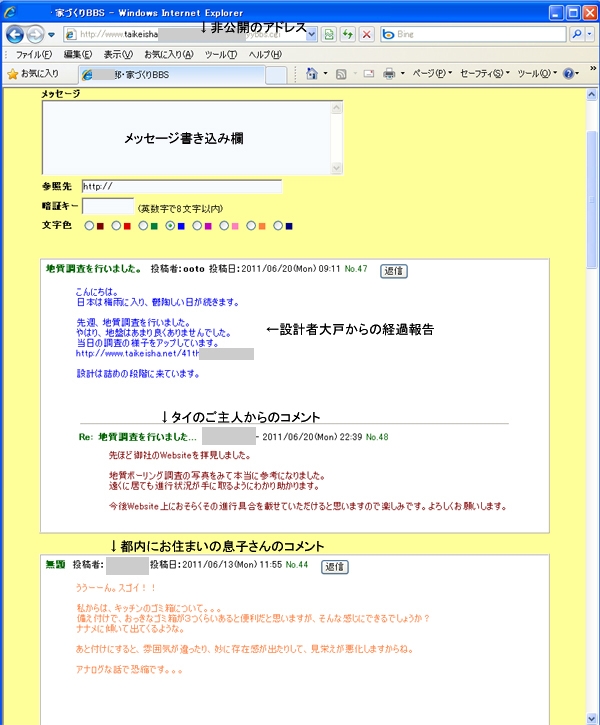Expand the address bar URL dropdown
The width and height of the screenshot is (600, 725).
[x=312, y=34]
